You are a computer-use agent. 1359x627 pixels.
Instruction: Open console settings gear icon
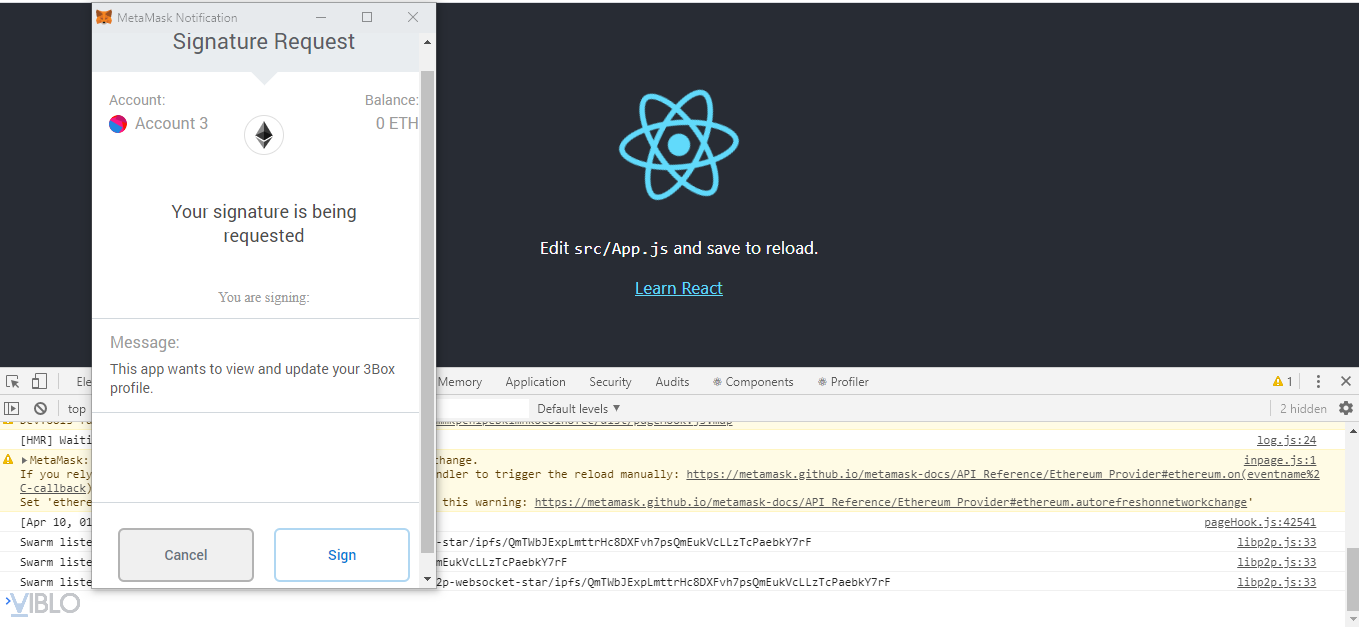1346,408
